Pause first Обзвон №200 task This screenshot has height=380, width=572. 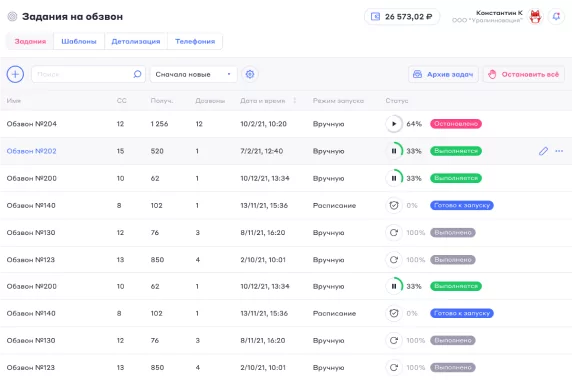[x=394, y=178]
